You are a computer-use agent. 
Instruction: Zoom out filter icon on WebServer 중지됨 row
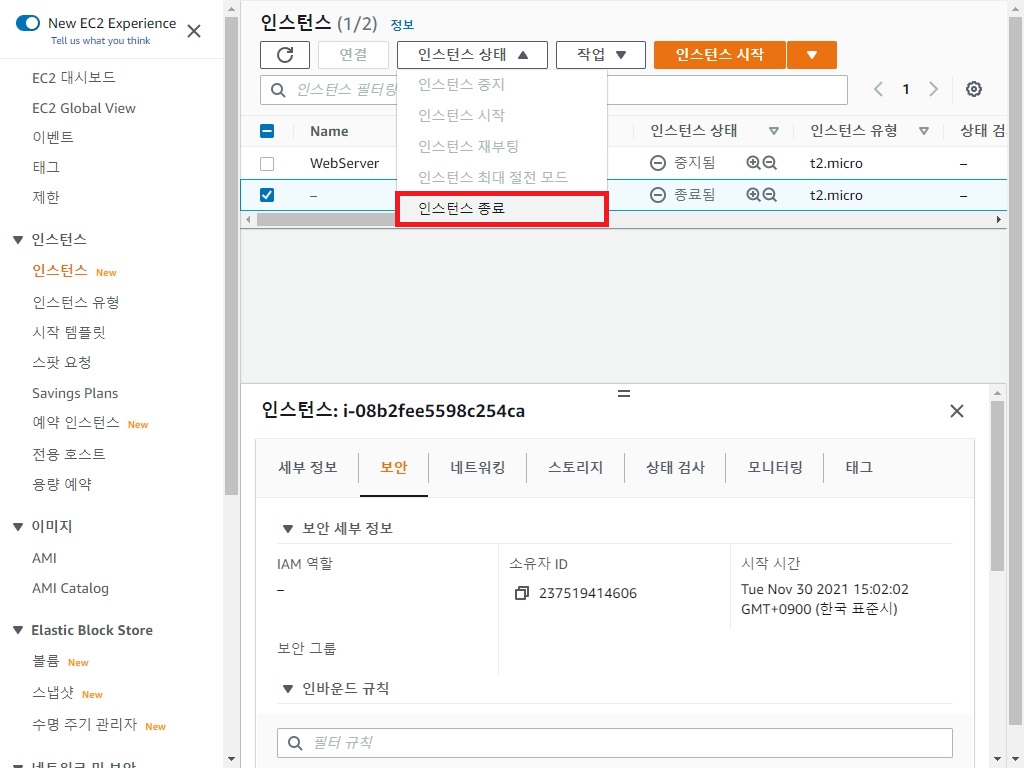770,163
